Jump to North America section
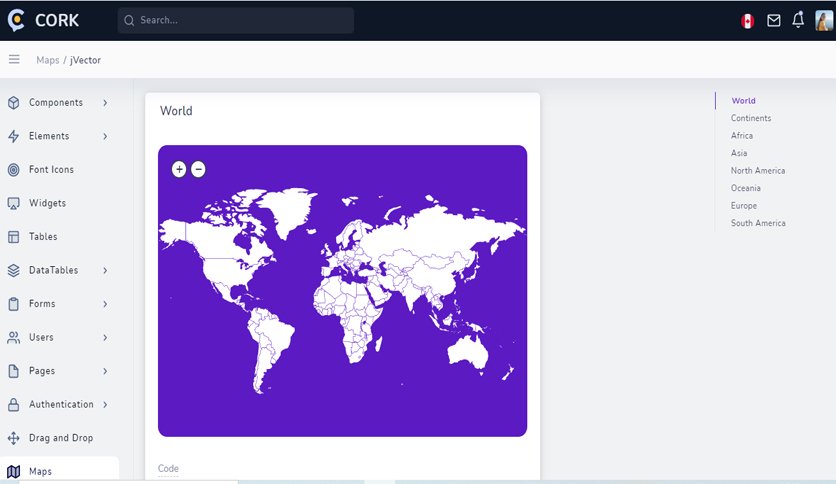836x484 pixels. tap(758, 171)
